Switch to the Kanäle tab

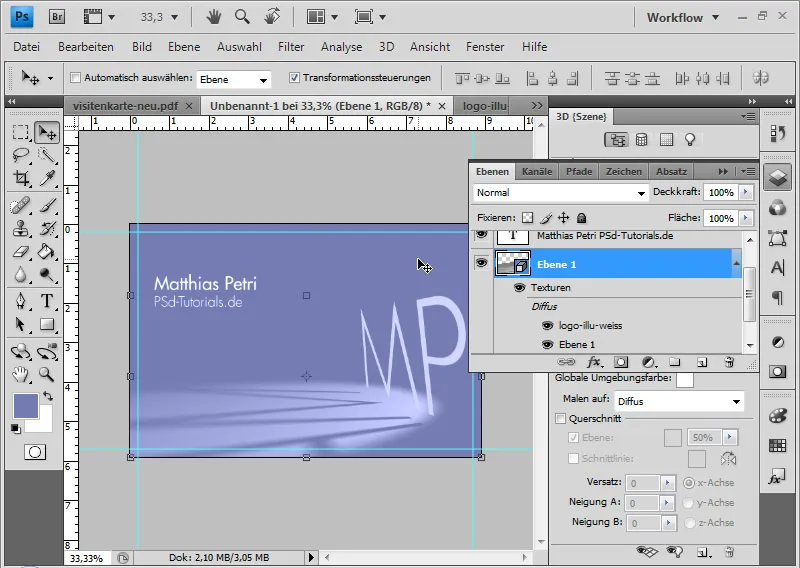[x=537, y=171]
